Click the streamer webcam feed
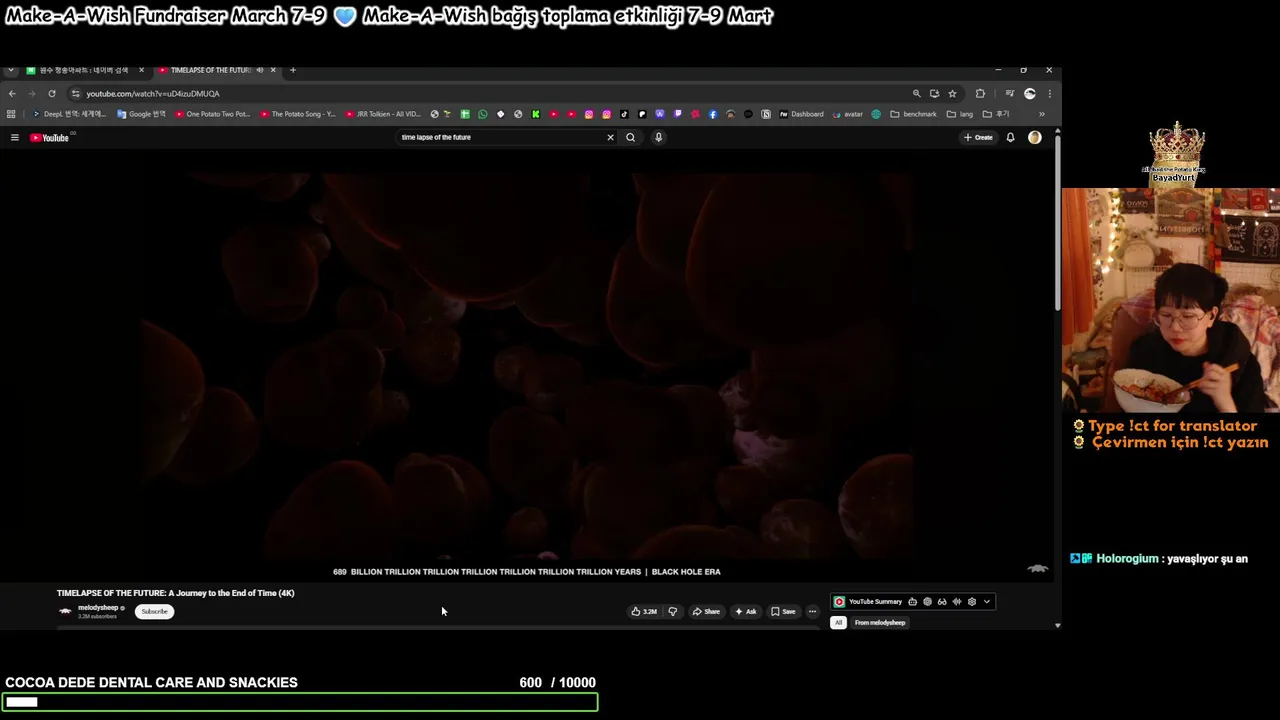Viewport: 1280px width, 720px height. click(1170, 300)
